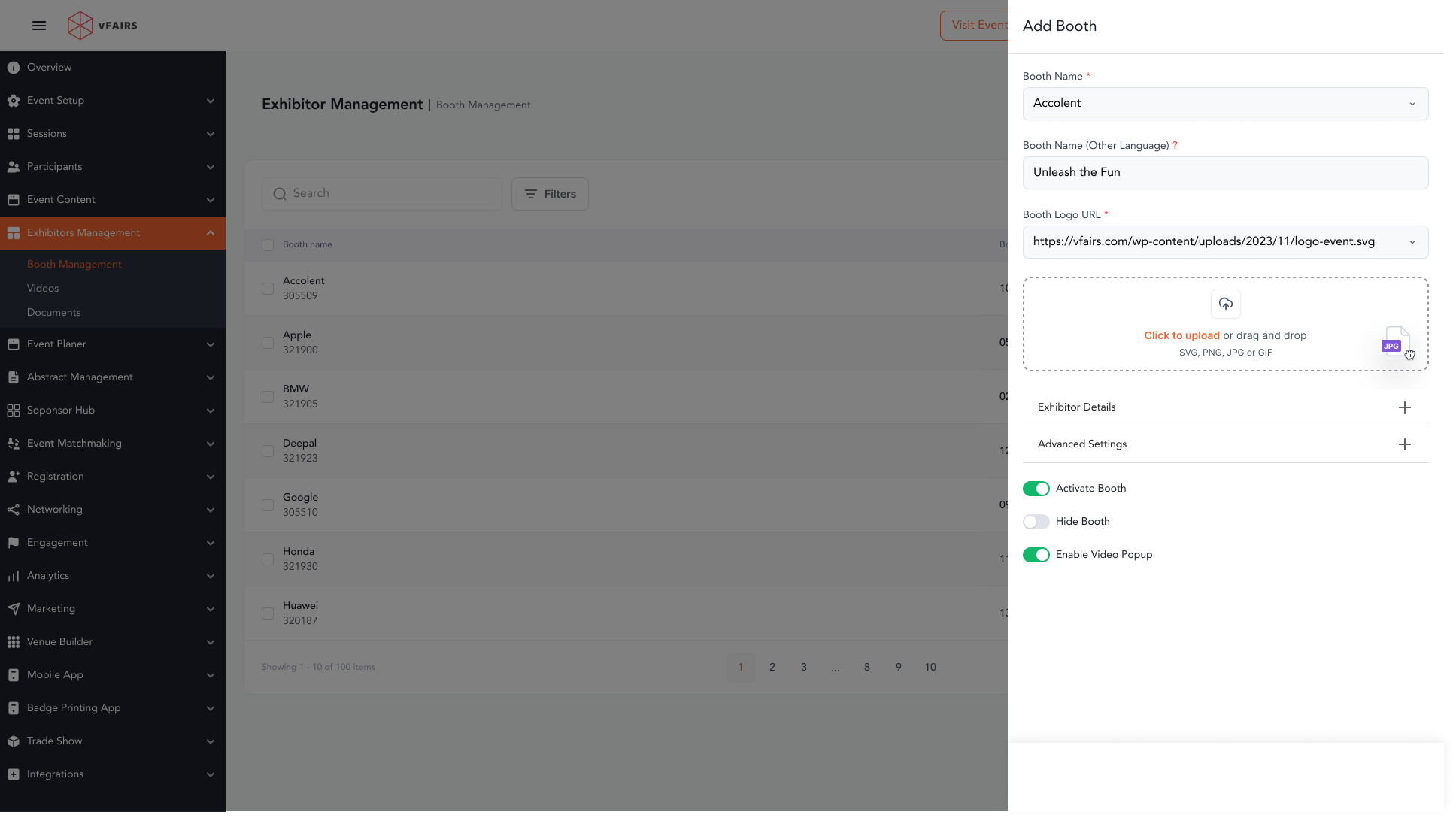Click the Marketing paper plane icon
This screenshot has height=821, width=1456.
pyautogui.click(x=14, y=609)
